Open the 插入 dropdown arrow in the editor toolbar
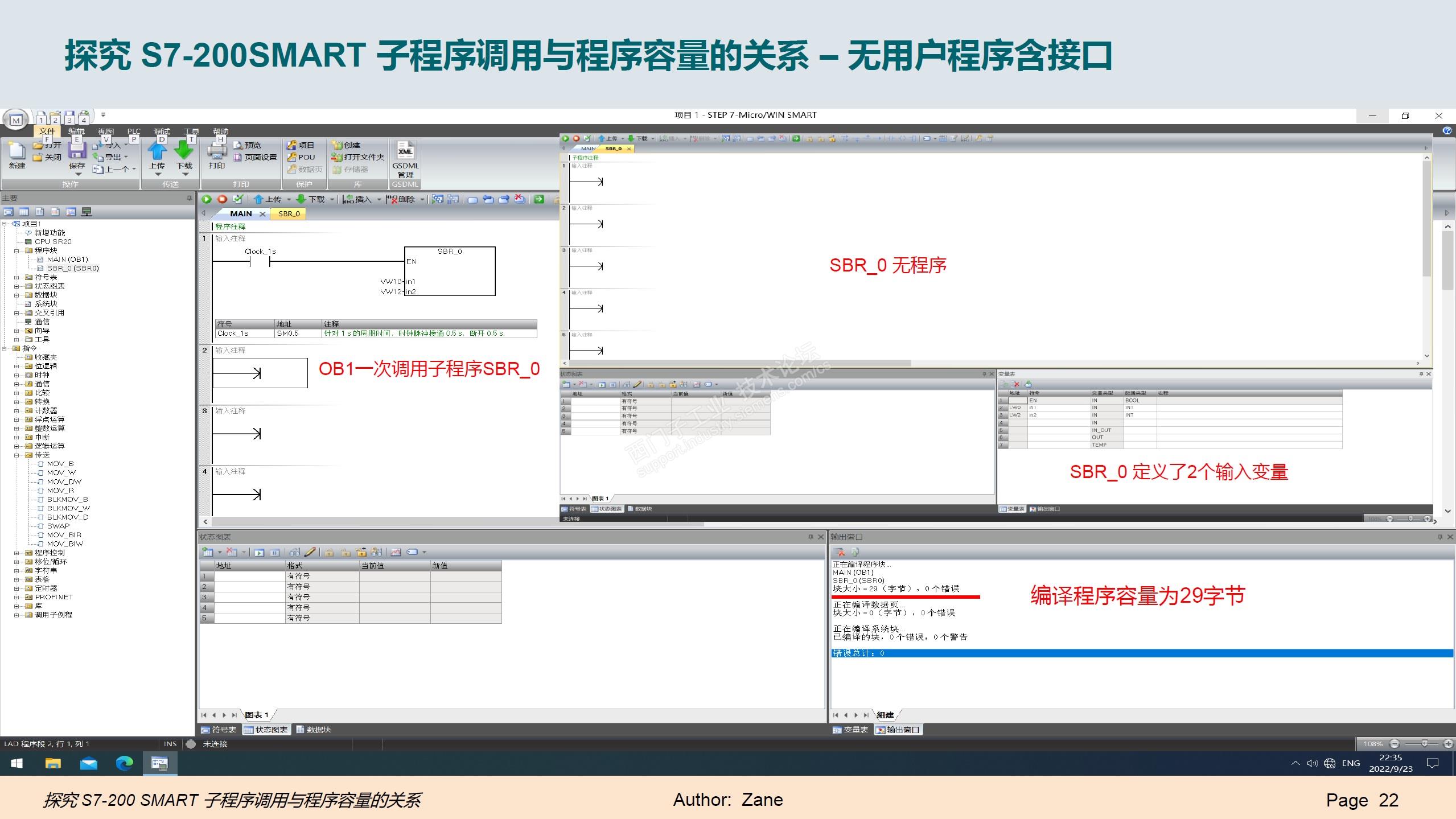Screen dimensions: 1456x819 (379, 199)
